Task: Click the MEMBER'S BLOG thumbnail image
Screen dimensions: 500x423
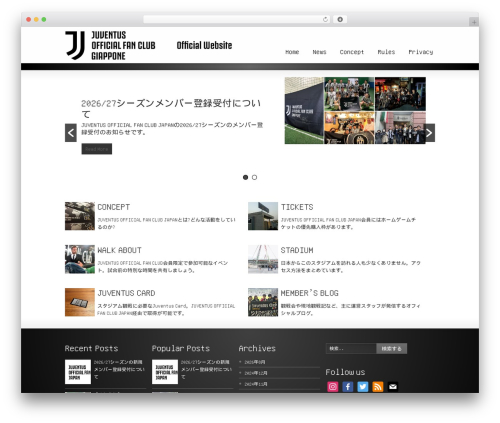Action: [263, 302]
